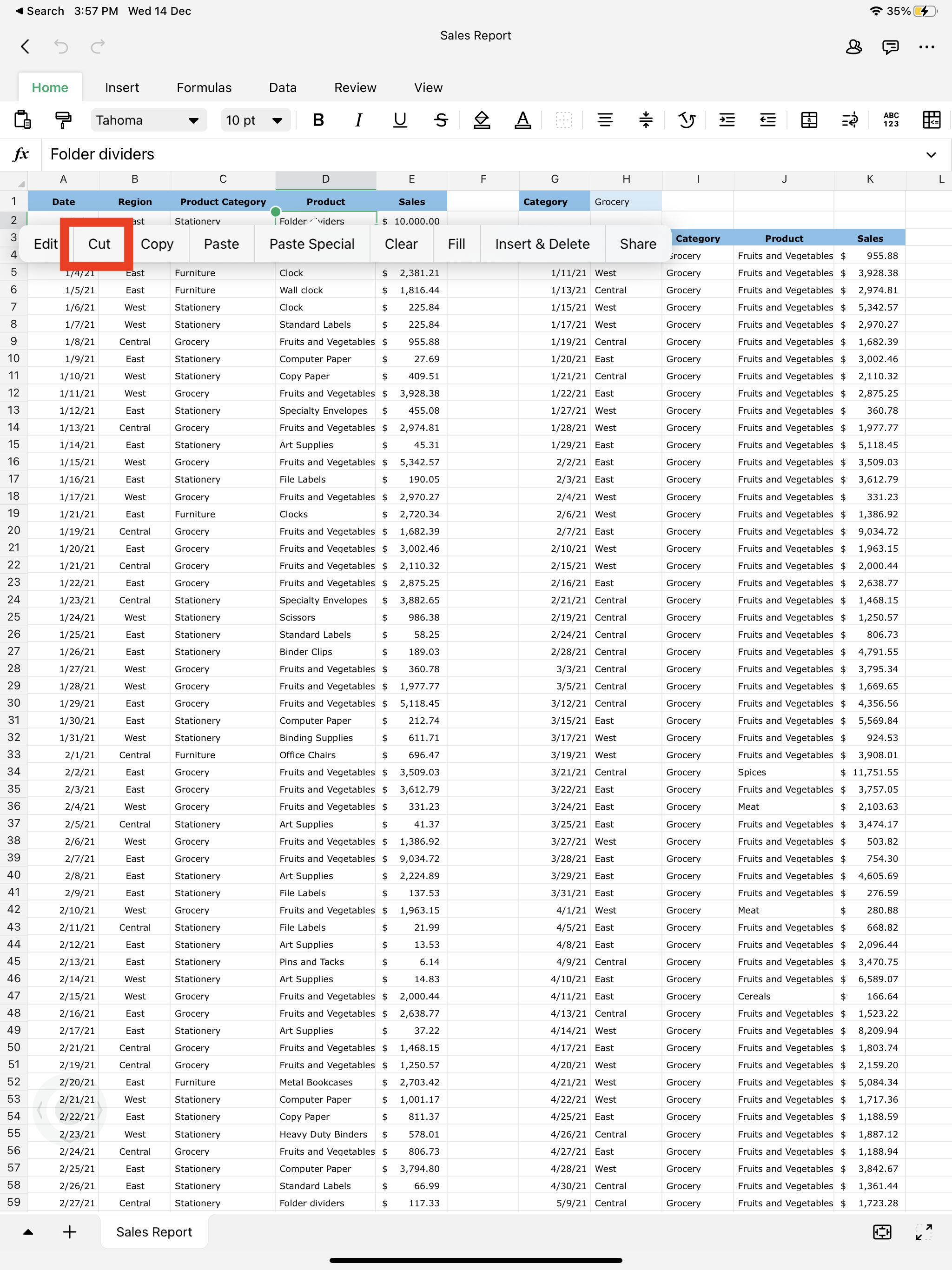Expand the formula bar chevron

coord(931,154)
